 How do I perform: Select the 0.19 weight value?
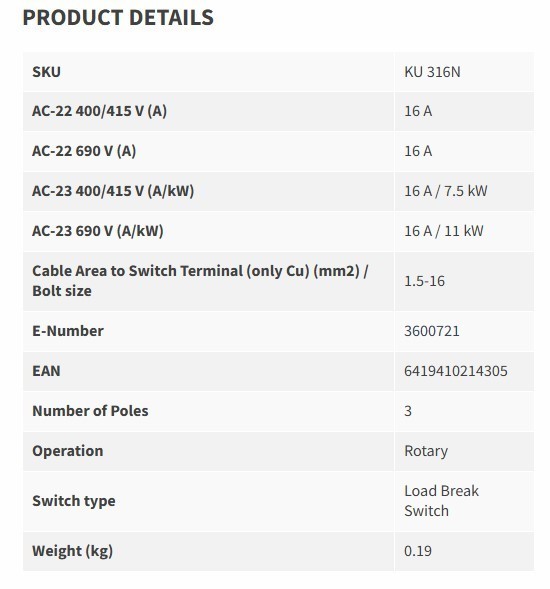(418, 551)
